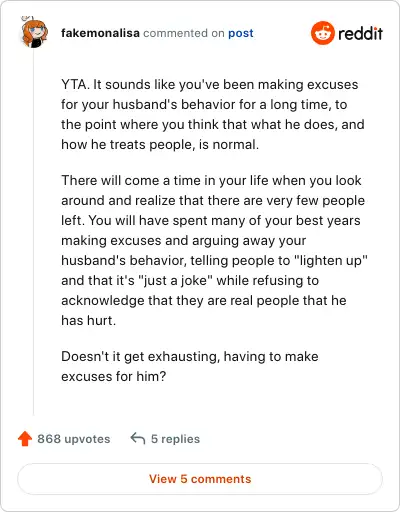Click the quoted phrase "just a joke"

177,280
